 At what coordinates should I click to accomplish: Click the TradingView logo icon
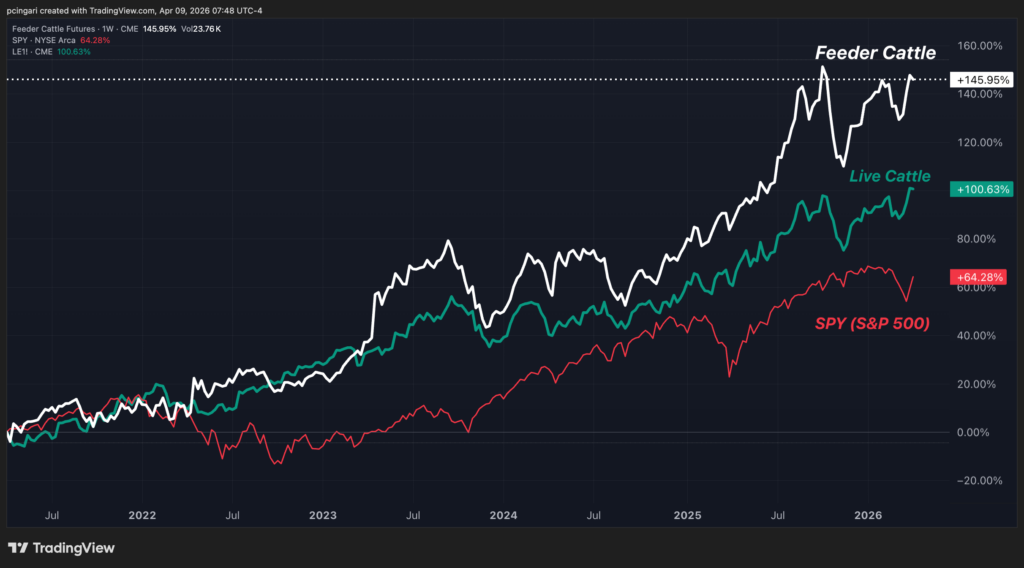point(18,548)
